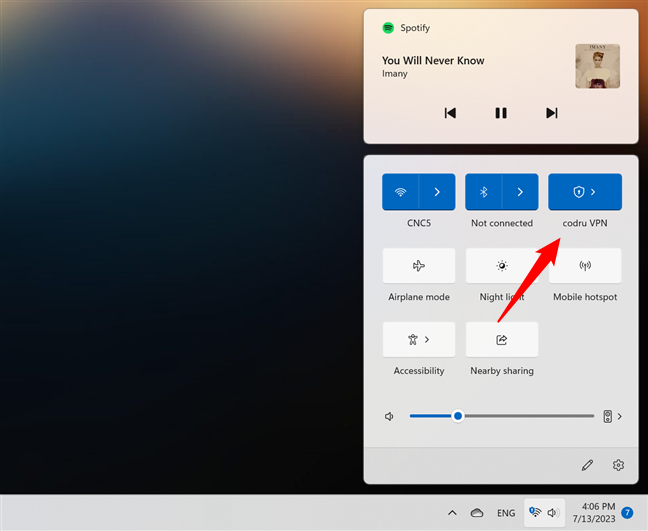648x531 pixels.
Task: Open Settings via gear icon
Action: [x=618, y=465]
